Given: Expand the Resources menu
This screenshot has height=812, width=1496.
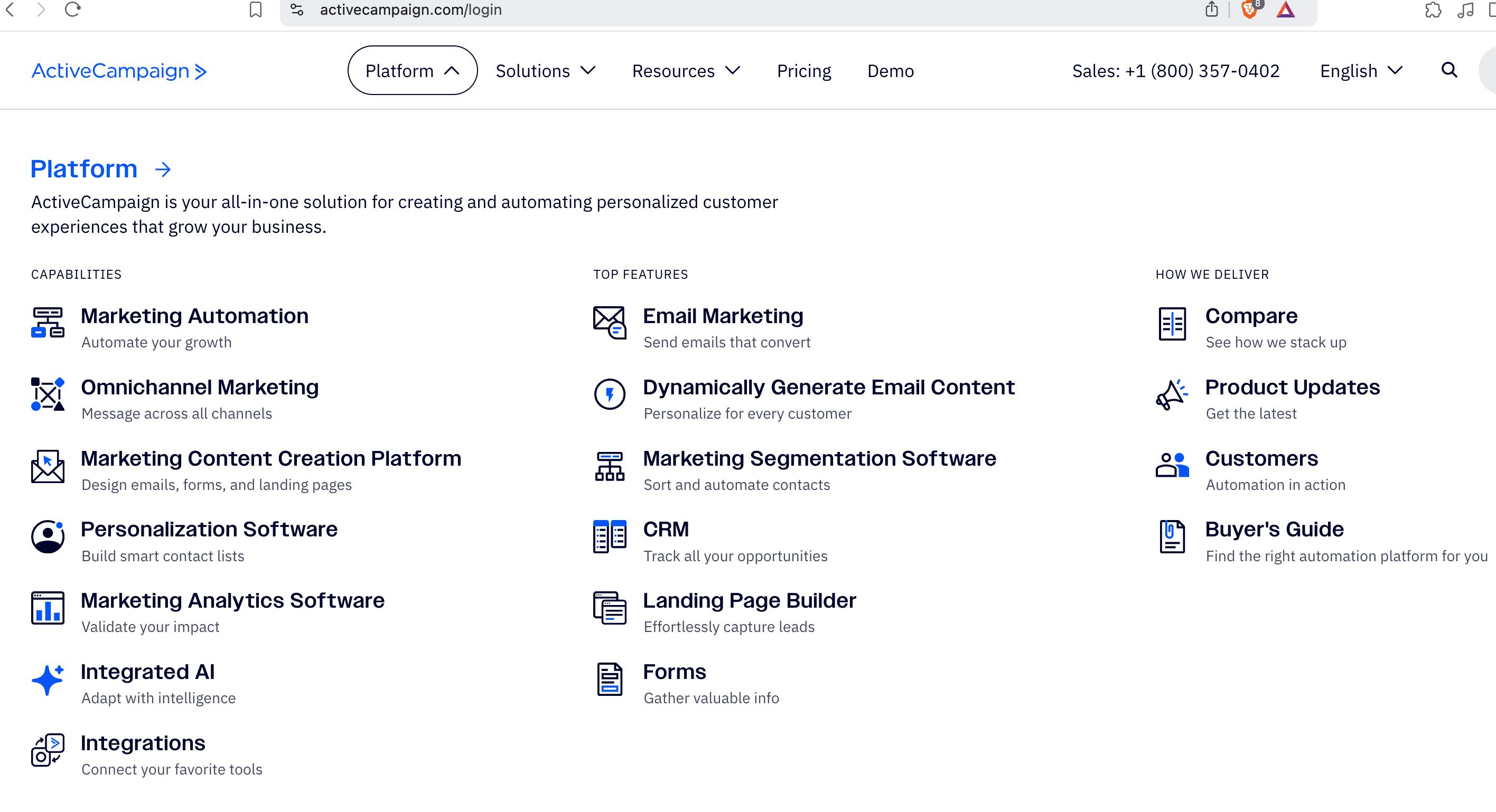Looking at the screenshot, I should [686, 70].
